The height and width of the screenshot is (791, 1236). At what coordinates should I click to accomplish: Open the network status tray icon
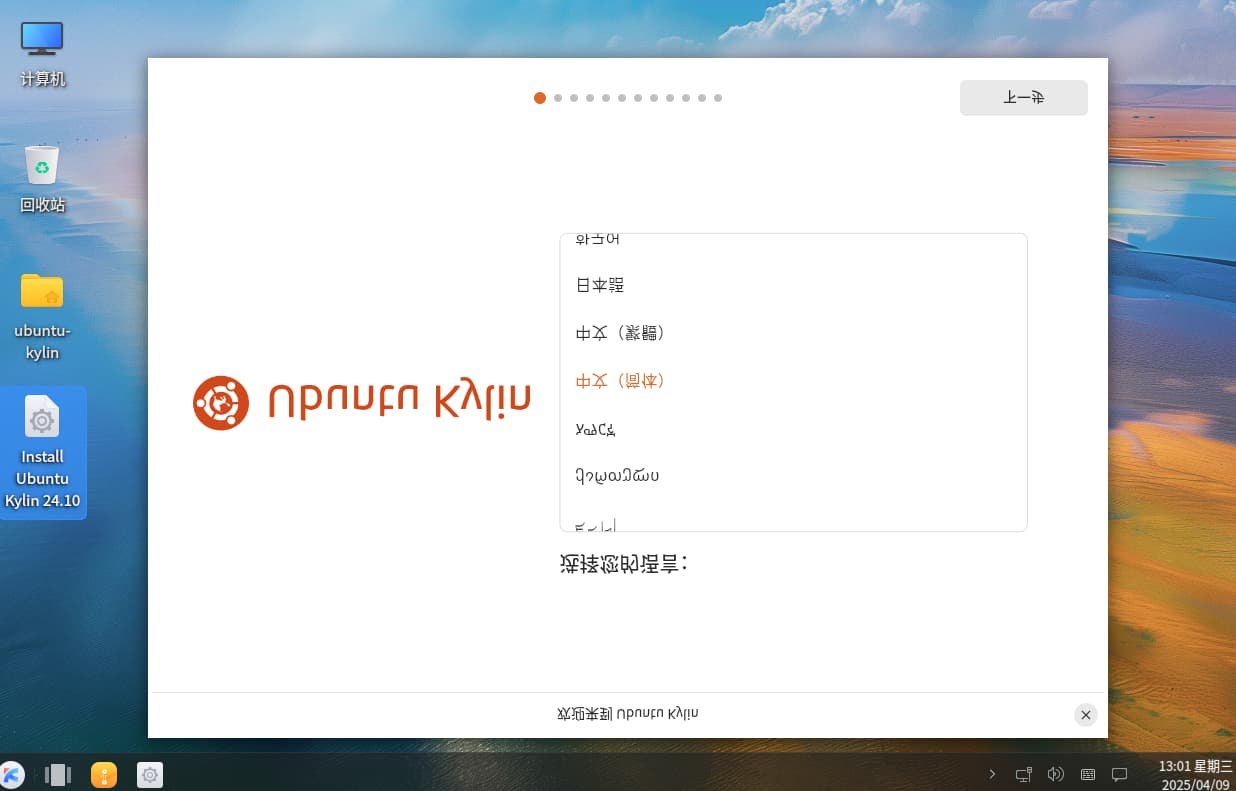click(x=1024, y=774)
